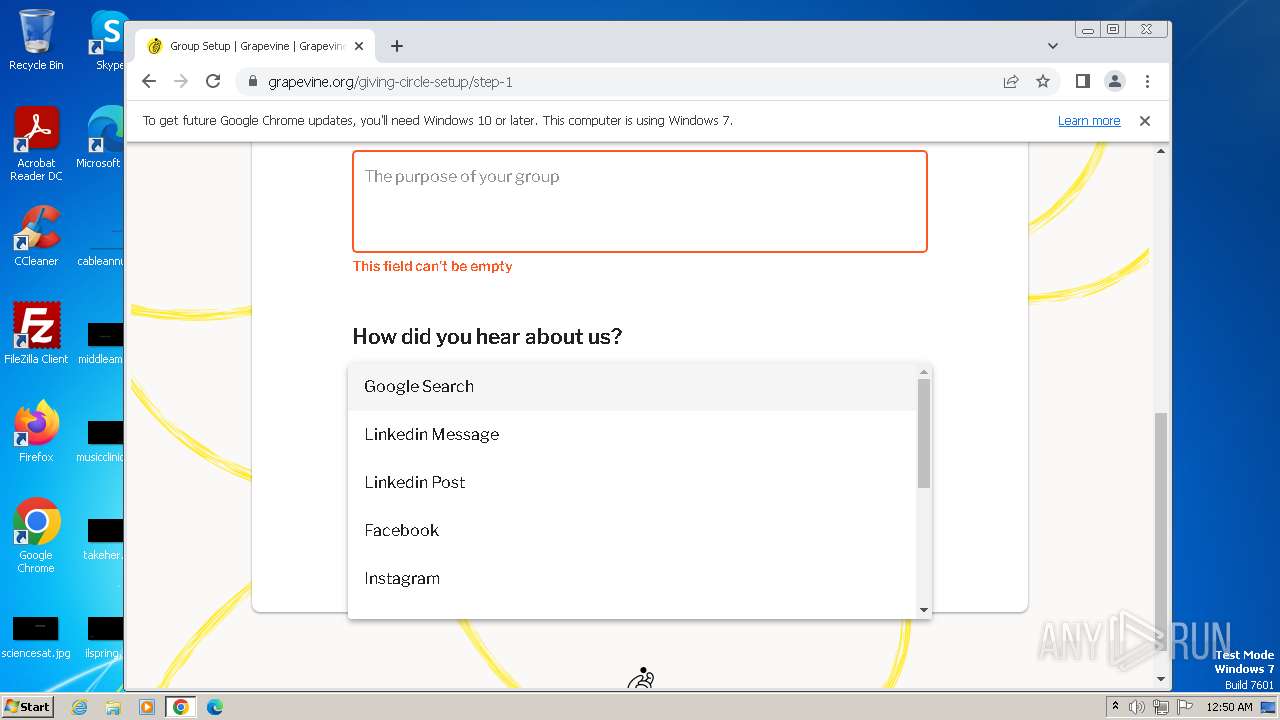
Task: Open Acrobat Reader DC desktop icon
Action: click(36, 144)
